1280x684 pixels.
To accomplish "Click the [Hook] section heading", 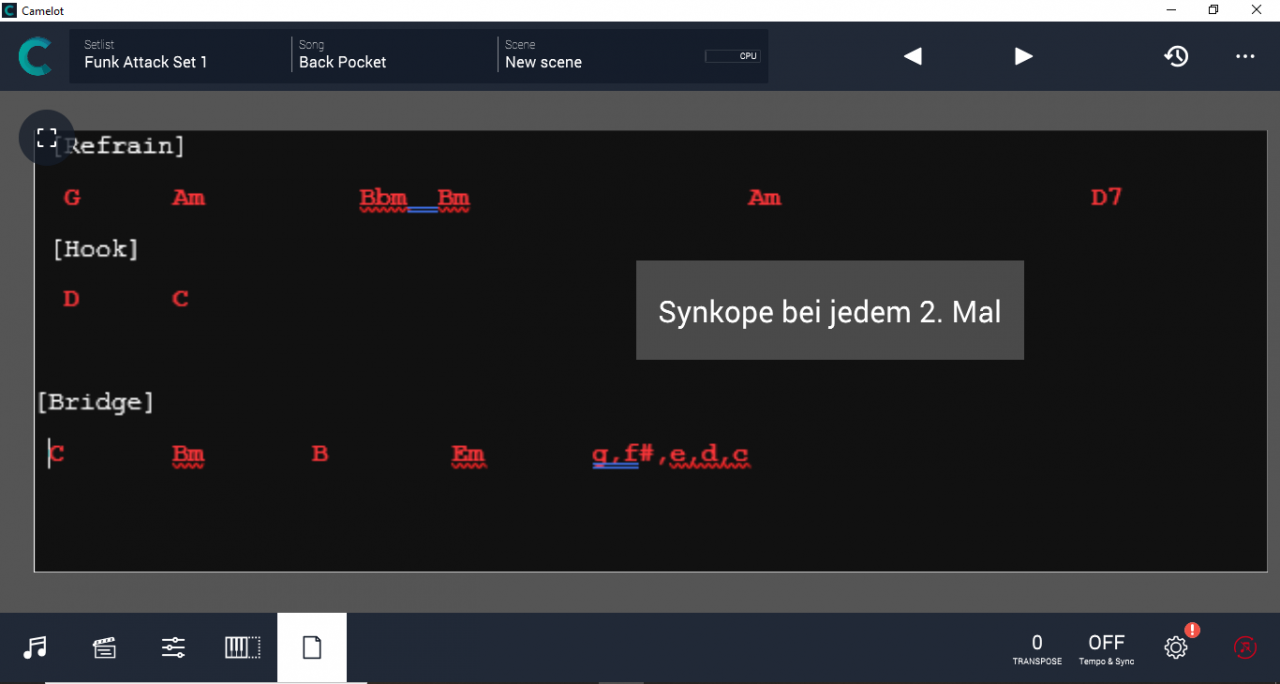I will point(95,249).
